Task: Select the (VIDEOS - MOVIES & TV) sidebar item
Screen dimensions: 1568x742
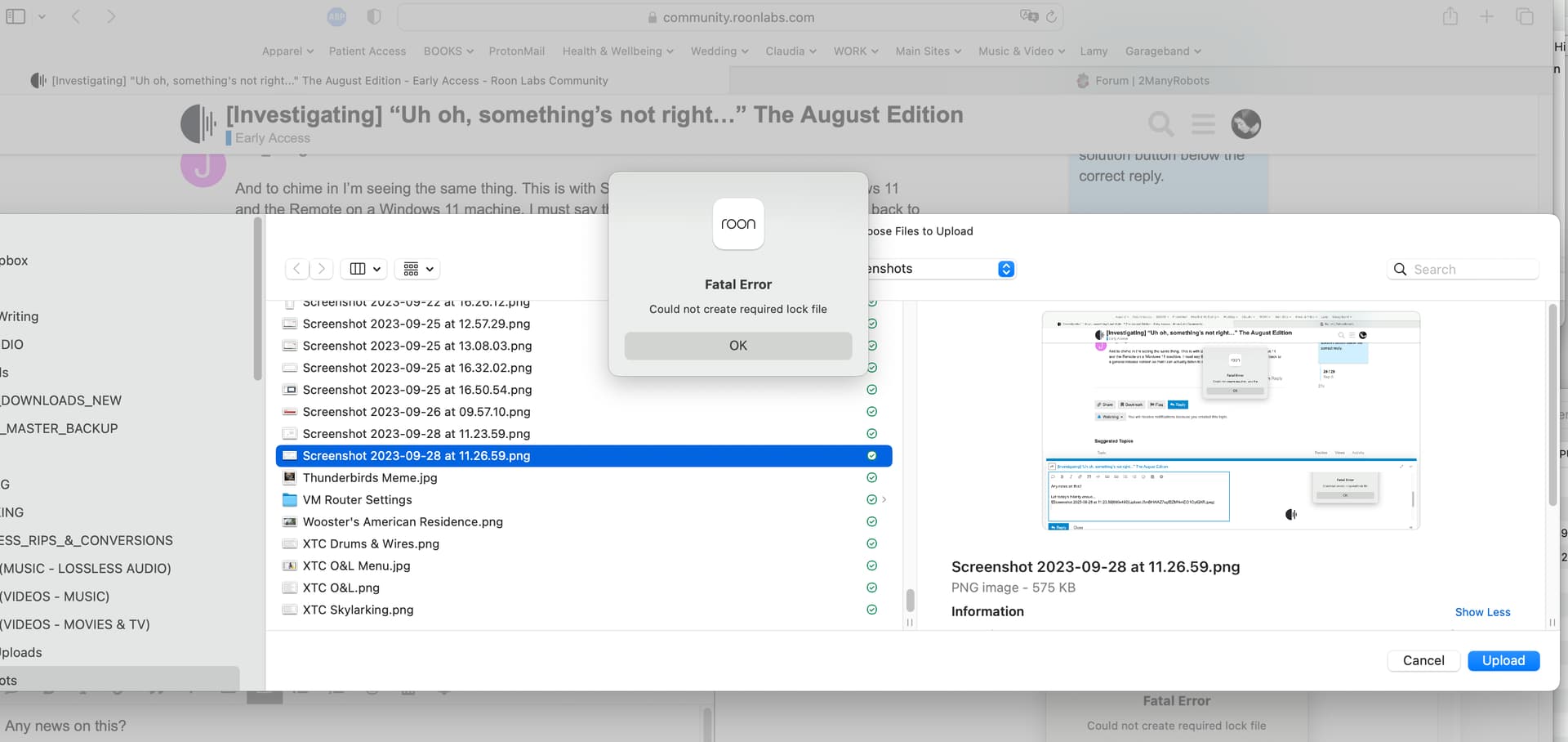Action: tap(75, 624)
